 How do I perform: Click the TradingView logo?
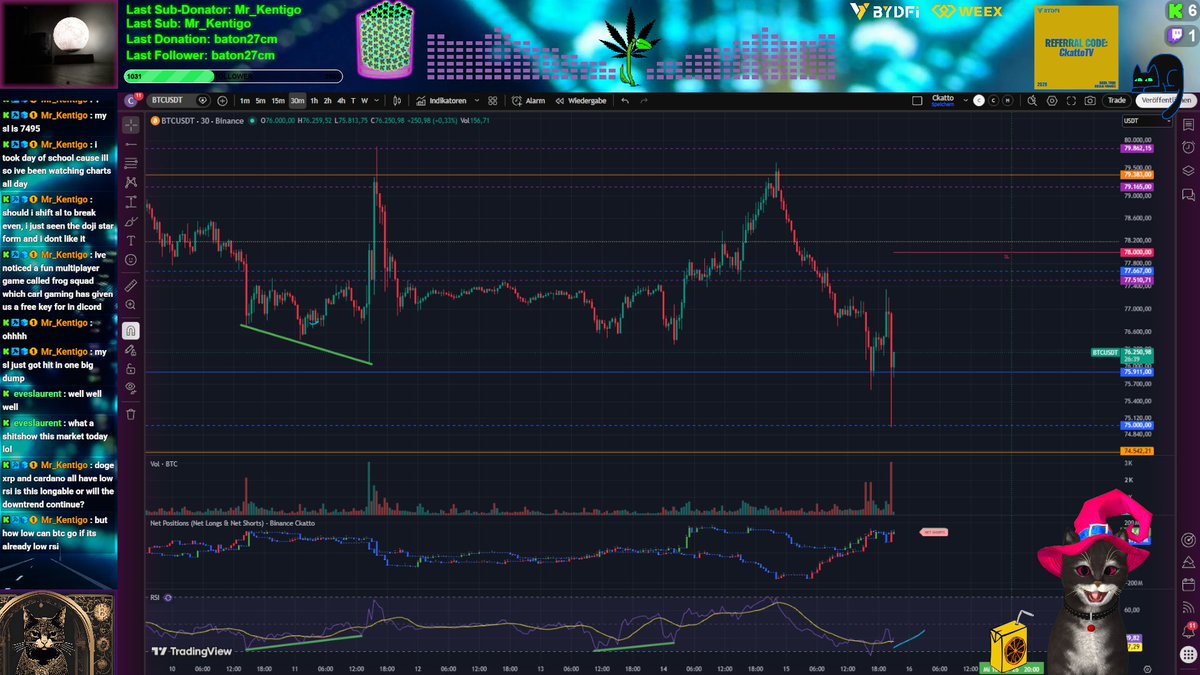192,651
